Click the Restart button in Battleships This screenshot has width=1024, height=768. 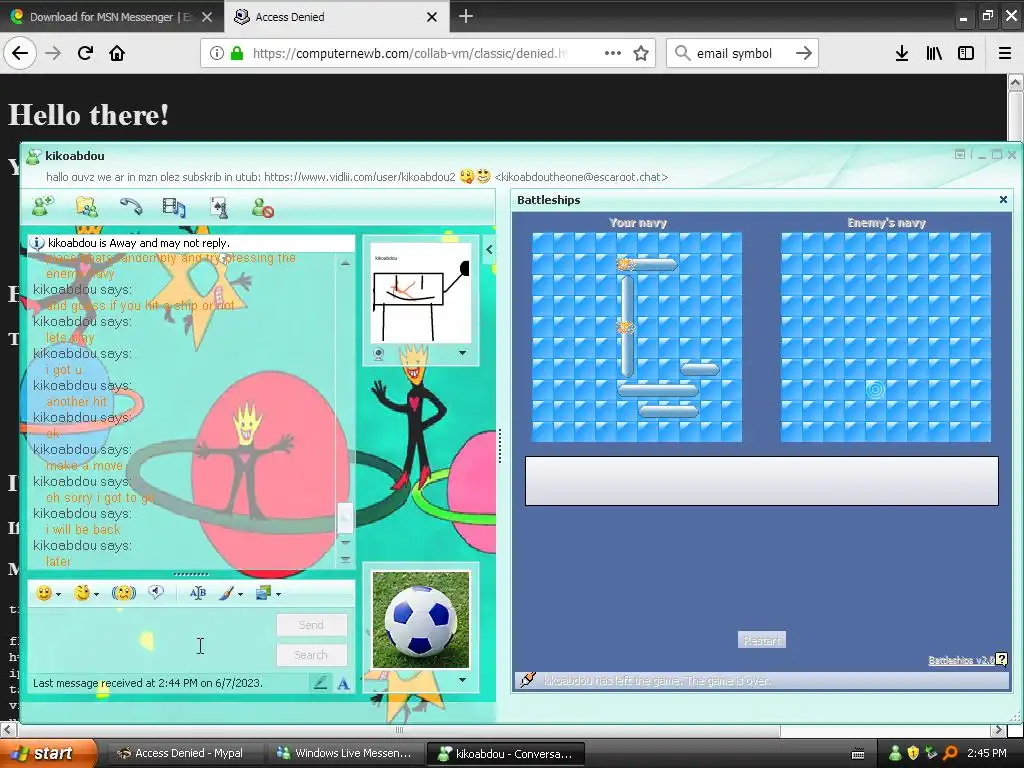pyautogui.click(x=762, y=641)
